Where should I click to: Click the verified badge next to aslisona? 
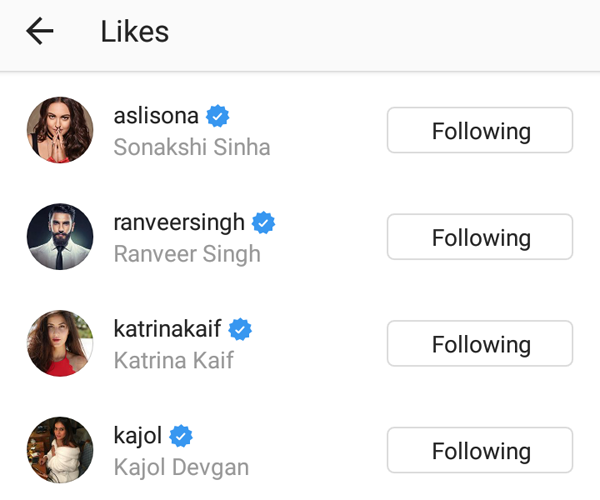coord(219,116)
